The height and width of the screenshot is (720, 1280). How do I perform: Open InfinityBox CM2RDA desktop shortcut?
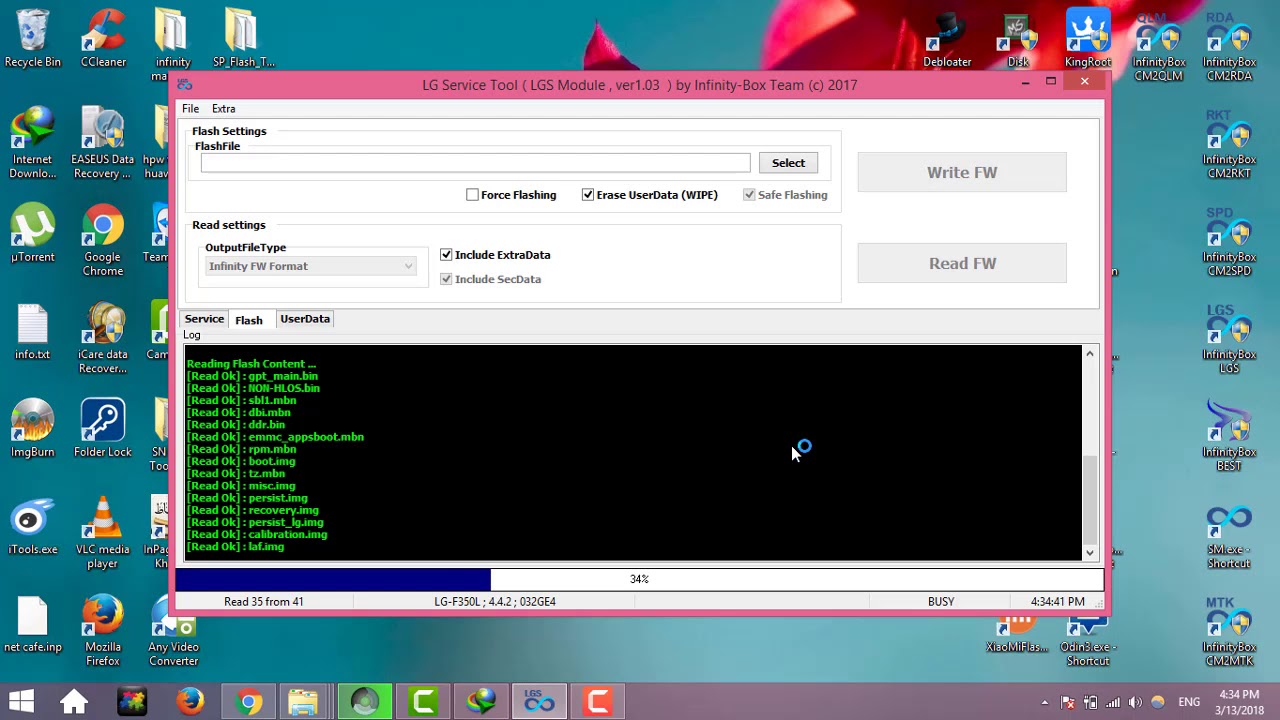(1229, 46)
